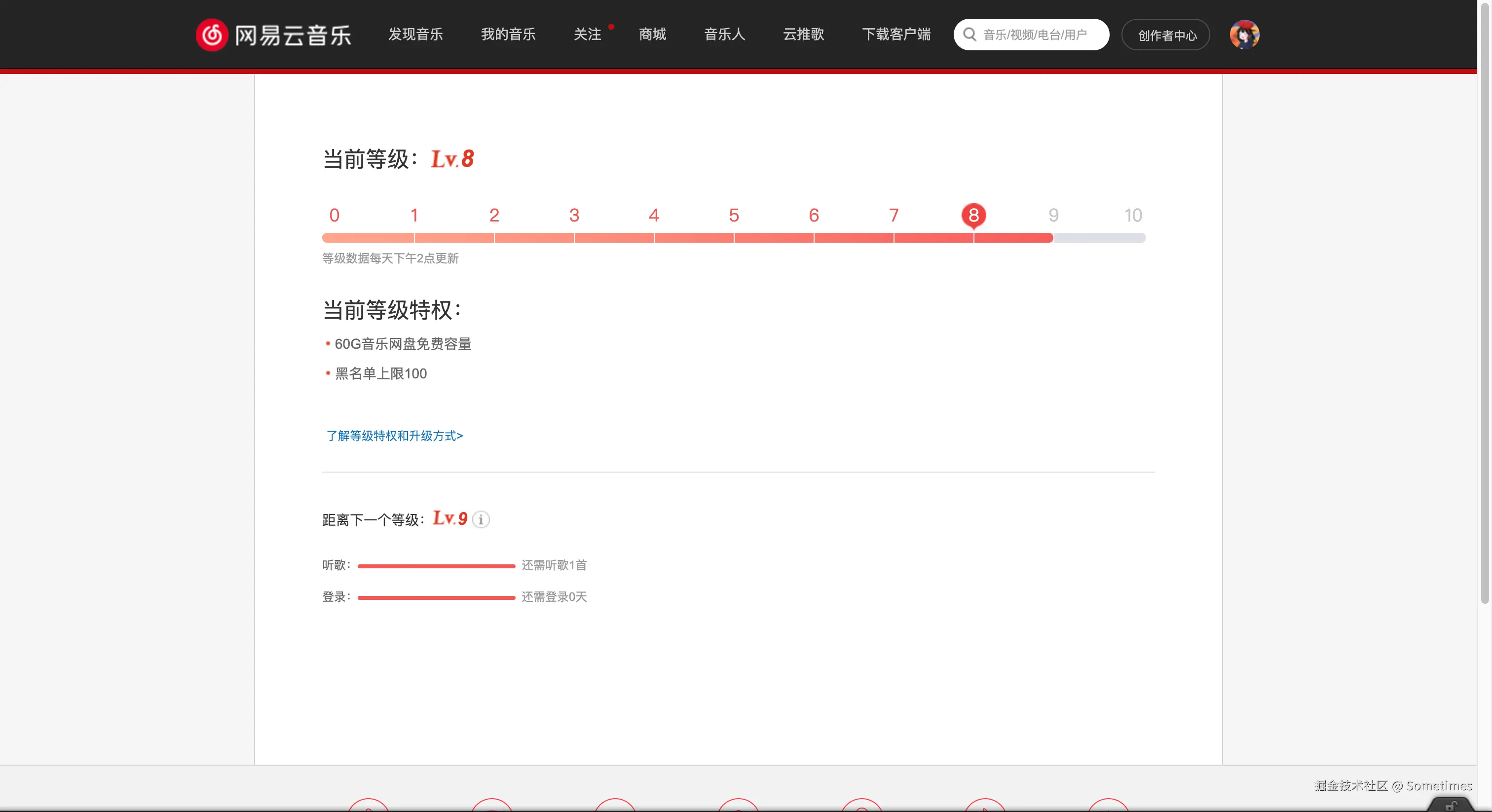Open 了解等级特权和升级方式 link
This screenshot has width=1492, height=812.
394,436
